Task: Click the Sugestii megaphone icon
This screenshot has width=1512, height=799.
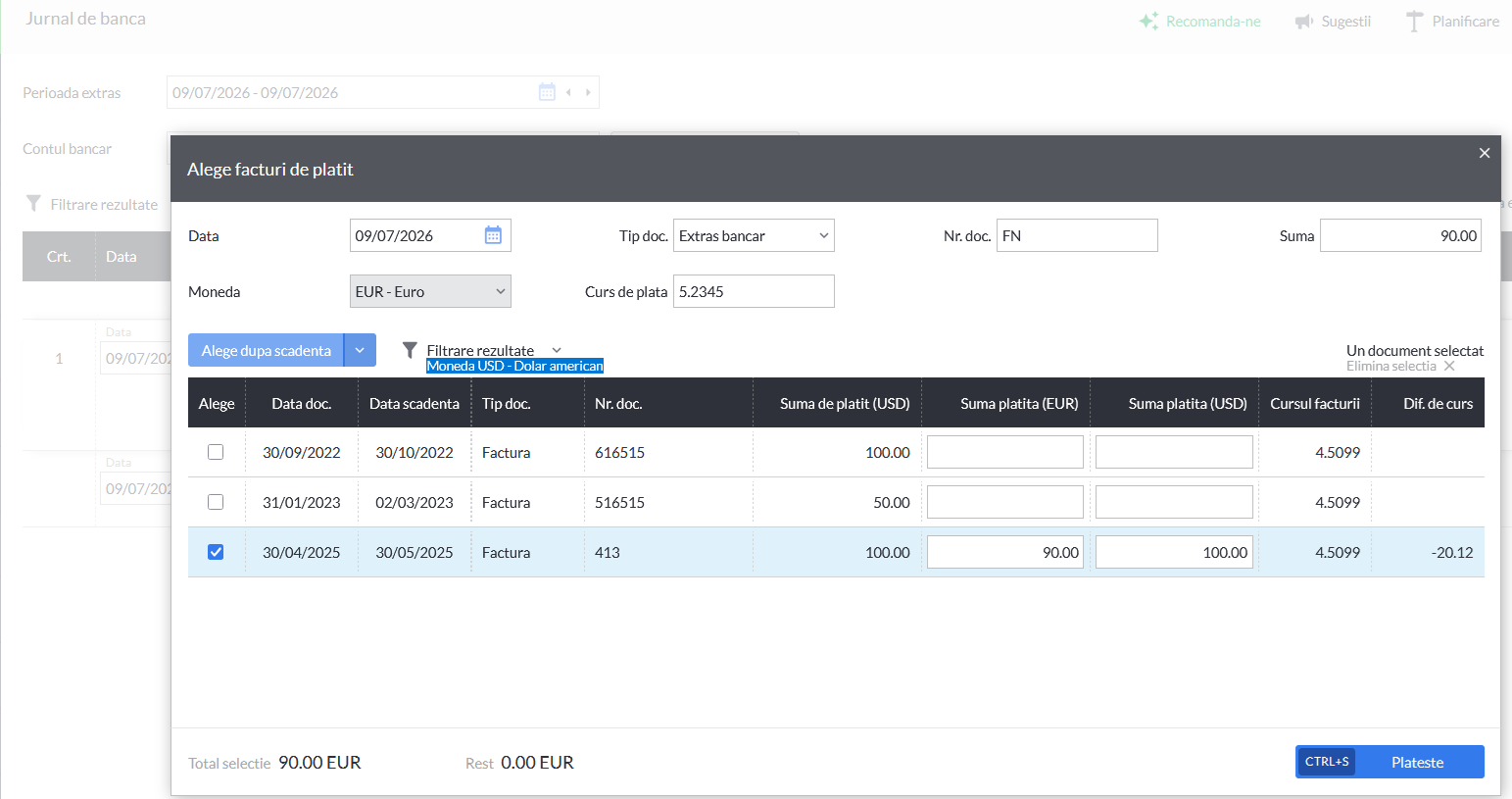Action: [x=1304, y=22]
